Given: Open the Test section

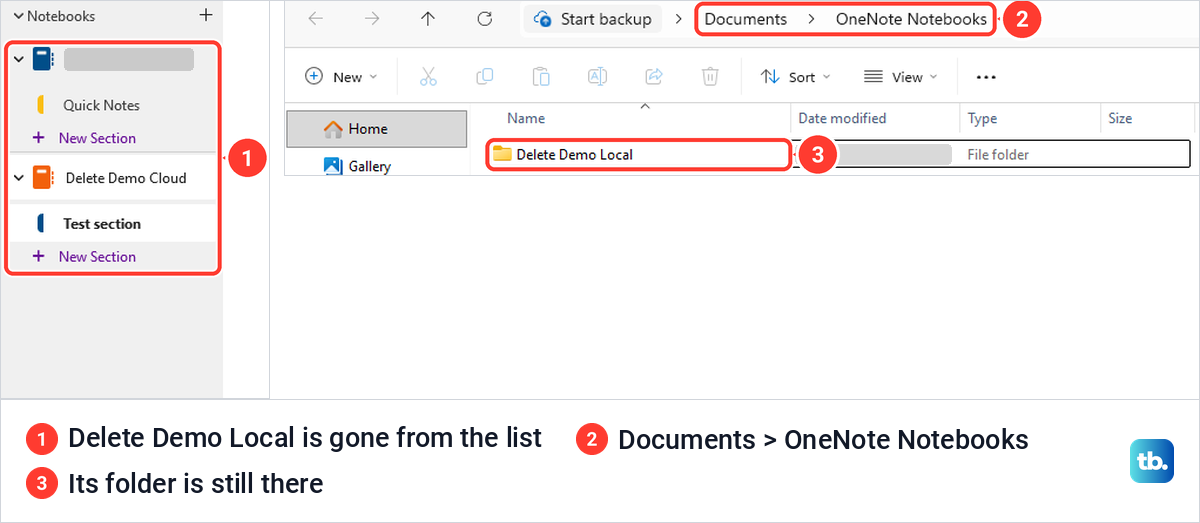Looking at the screenshot, I should [x=102, y=224].
